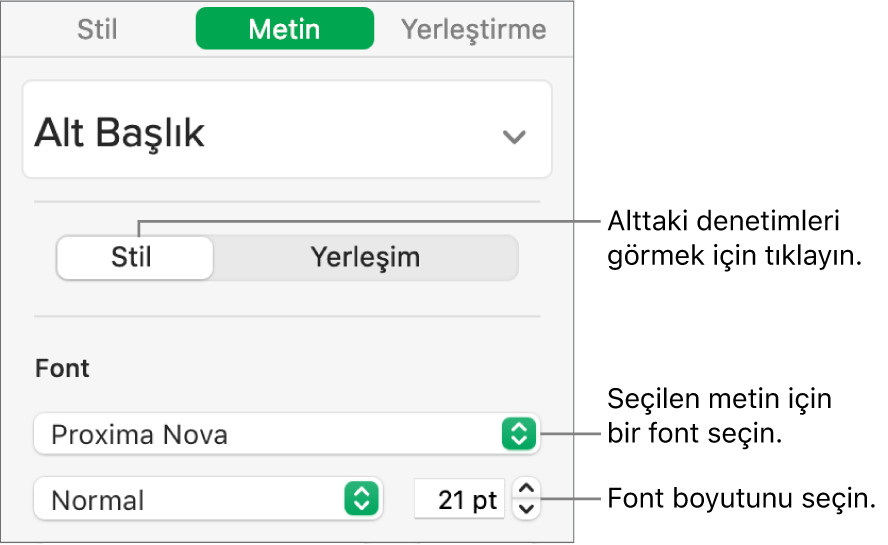Click the Font section heading
Screen dimensions: 888x545
pyautogui.click(x=62, y=368)
